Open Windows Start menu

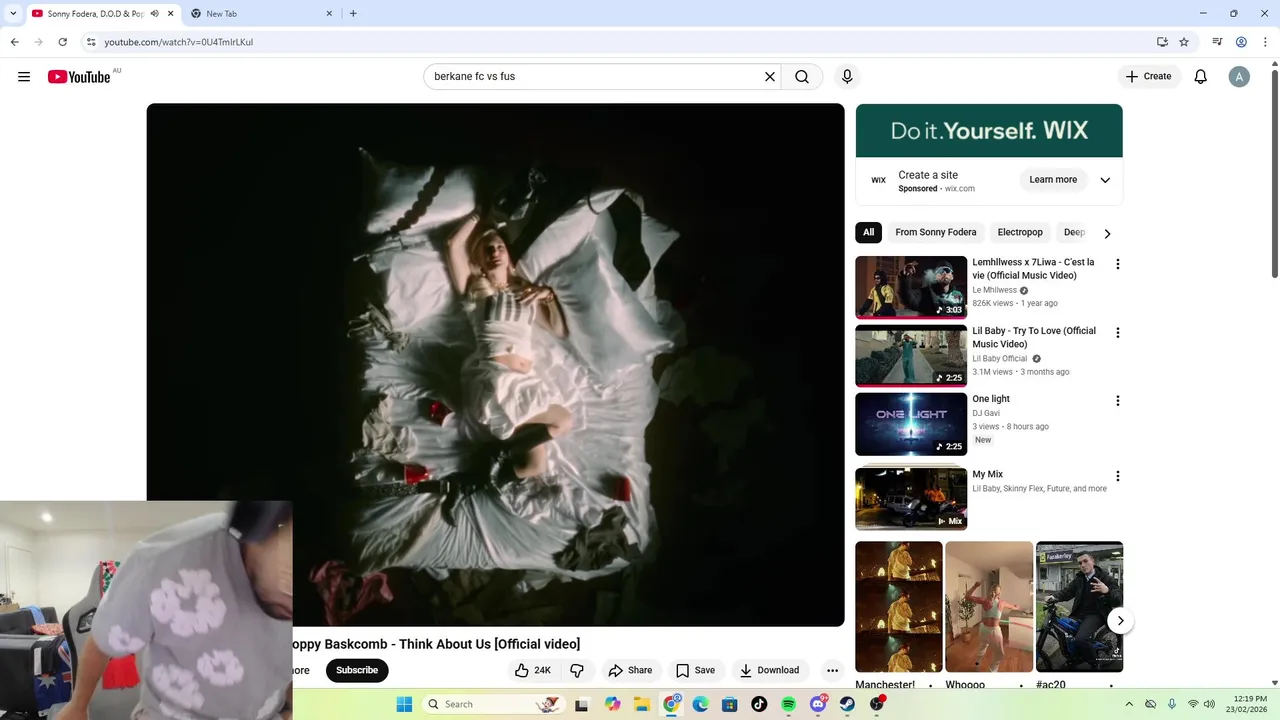pyautogui.click(x=404, y=704)
